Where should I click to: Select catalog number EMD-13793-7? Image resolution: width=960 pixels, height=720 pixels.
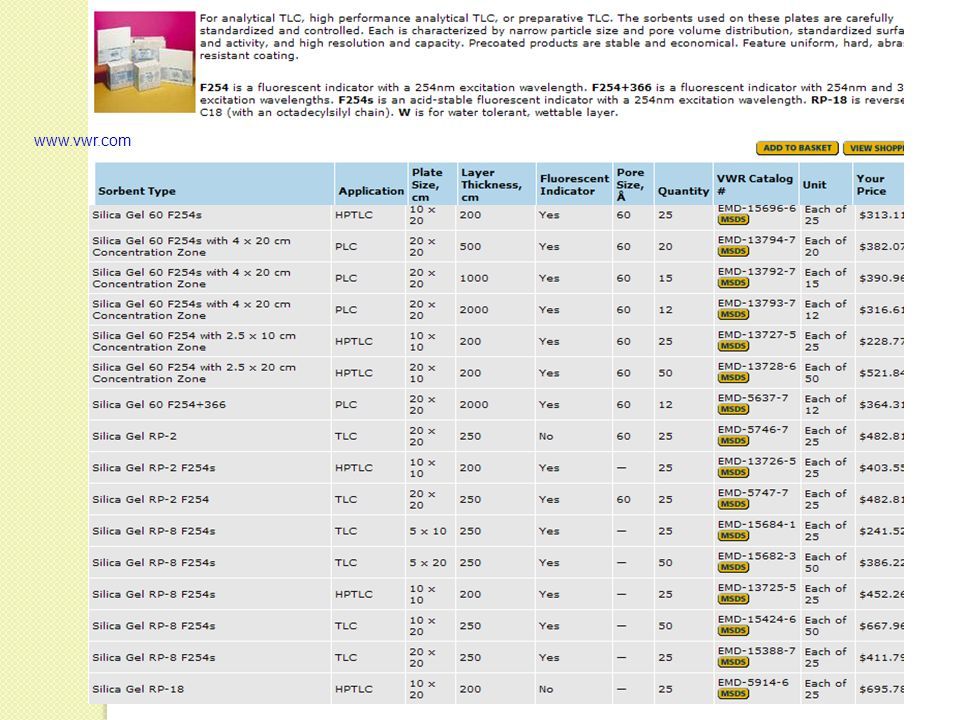coord(757,304)
